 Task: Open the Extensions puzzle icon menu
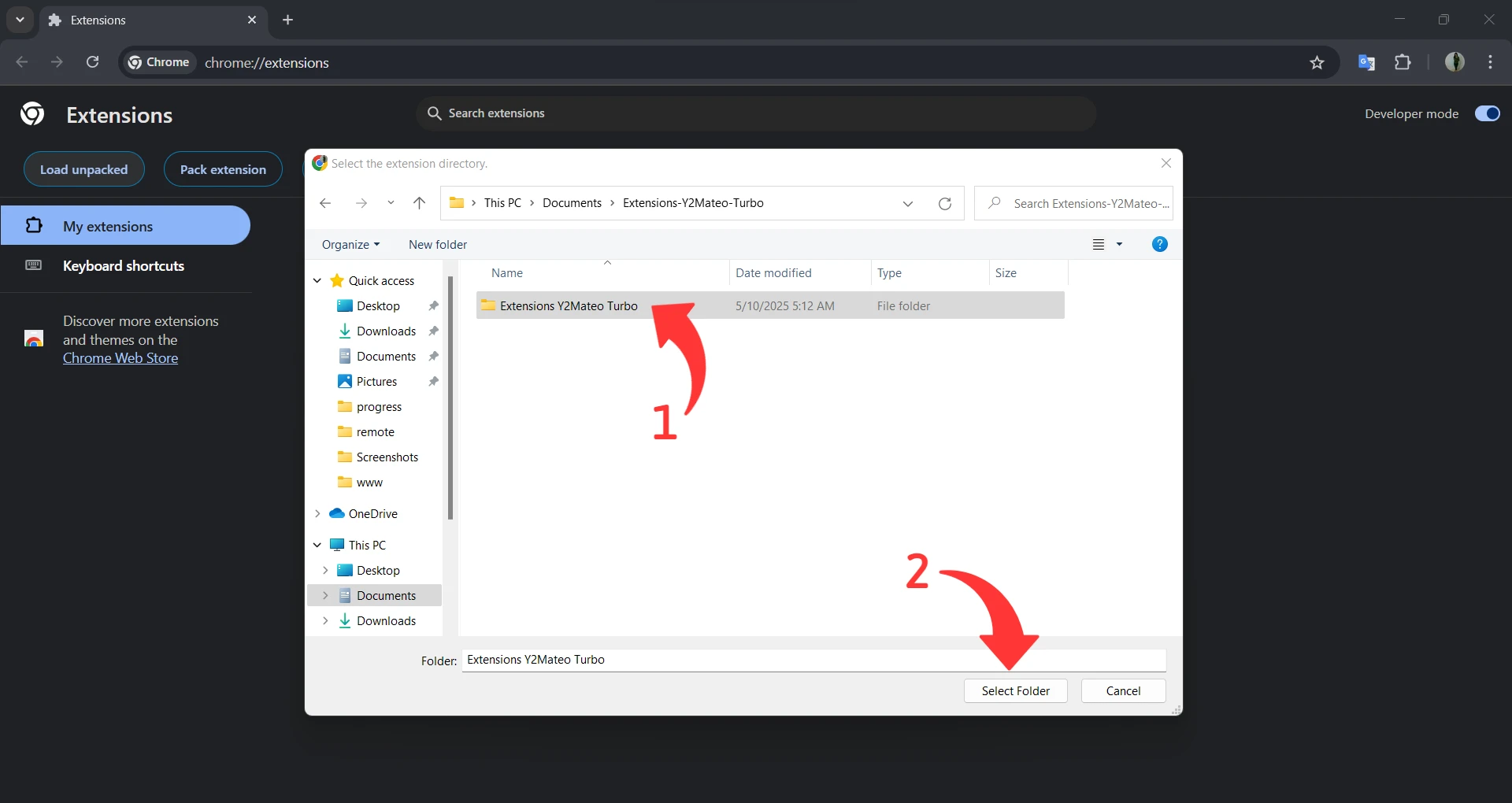coord(1403,62)
